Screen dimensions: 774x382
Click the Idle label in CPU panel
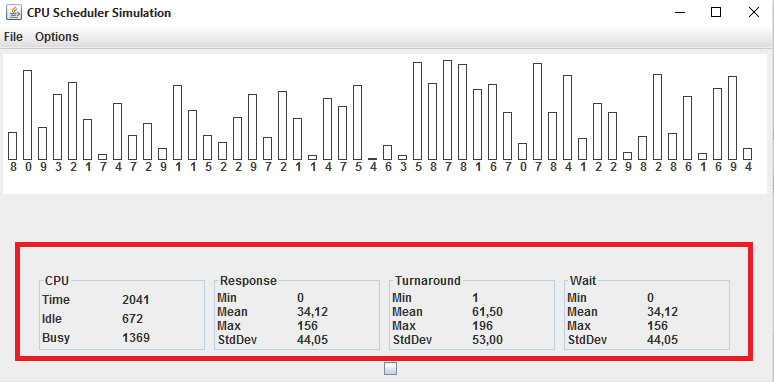click(x=52, y=319)
